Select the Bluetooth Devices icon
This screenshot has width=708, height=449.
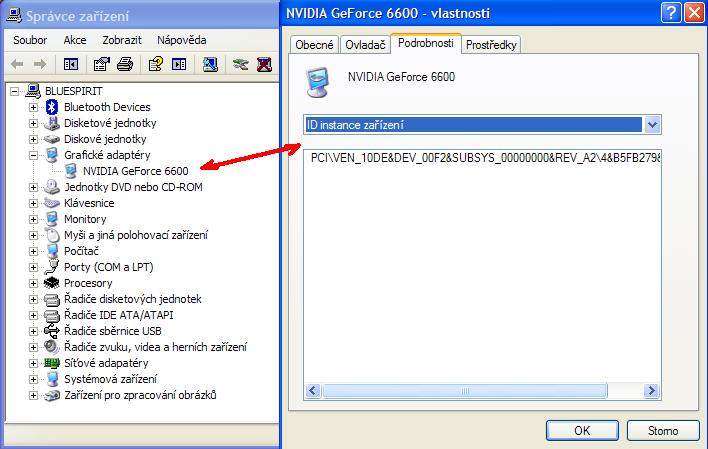(x=52, y=107)
